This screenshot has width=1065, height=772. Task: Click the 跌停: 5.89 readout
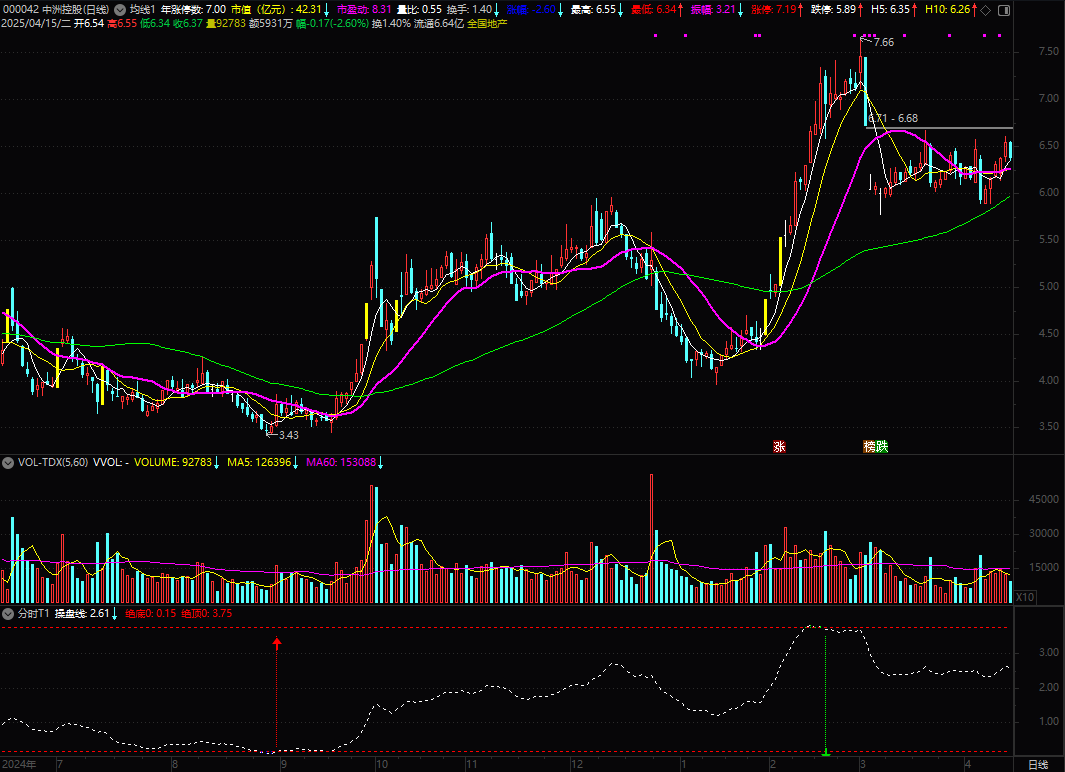coord(833,10)
